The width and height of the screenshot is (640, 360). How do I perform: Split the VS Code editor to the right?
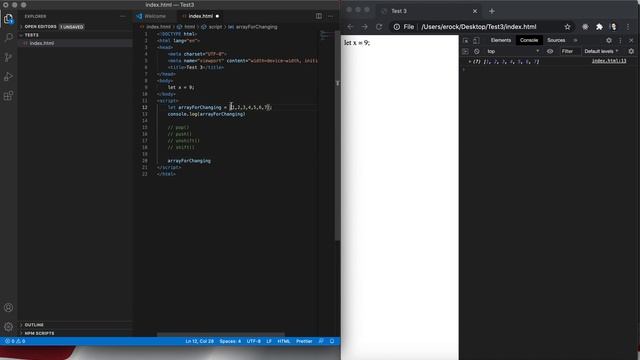coord(319,16)
